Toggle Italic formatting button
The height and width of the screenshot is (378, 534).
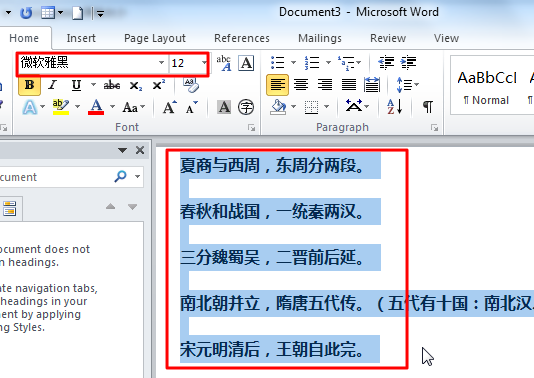click(x=53, y=85)
